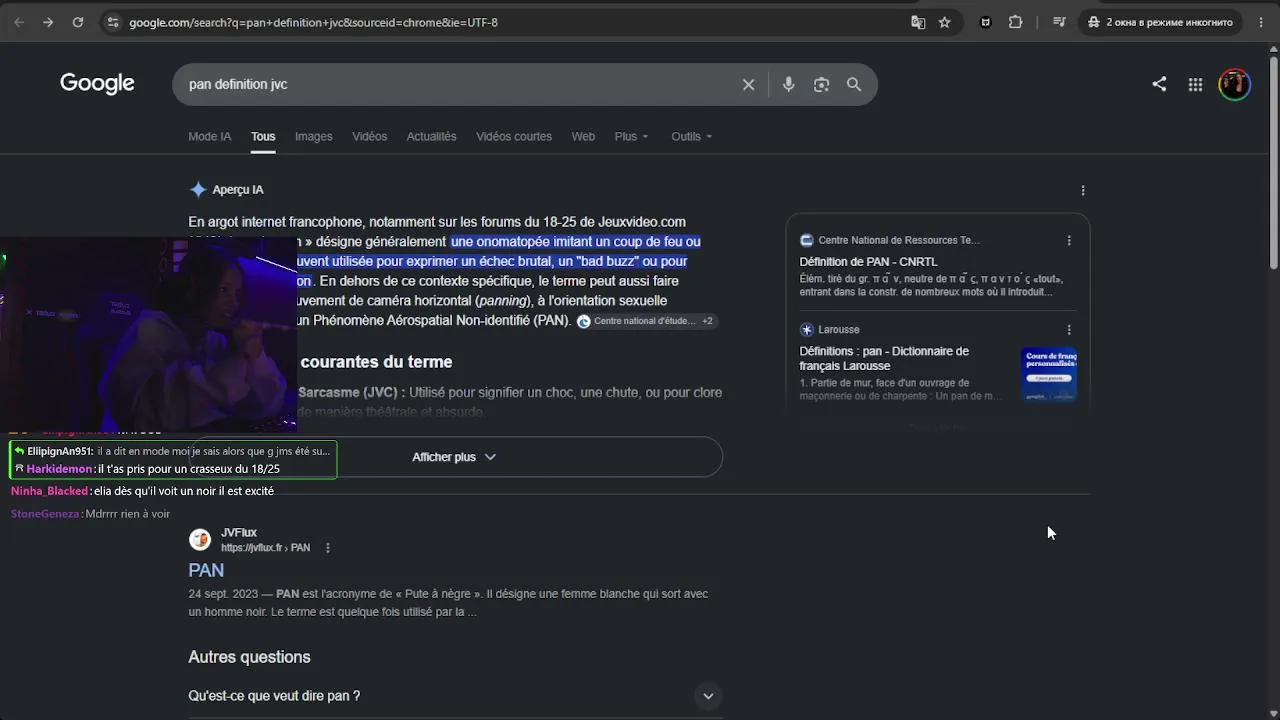The image size is (1280, 720).
Task: Click the Larousse source favicon
Action: 807,329
